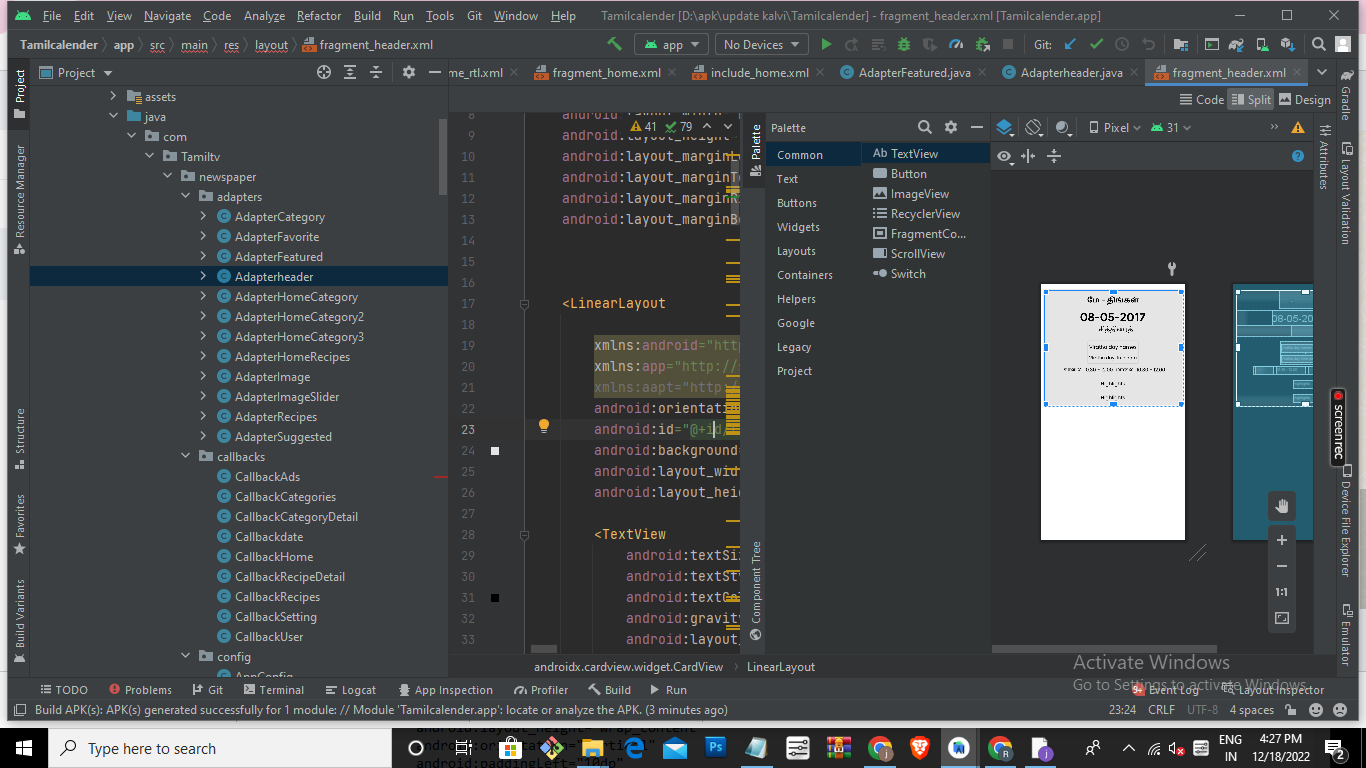Click the Palette search magnifier
This screenshot has height=768, width=1366.
925,127
